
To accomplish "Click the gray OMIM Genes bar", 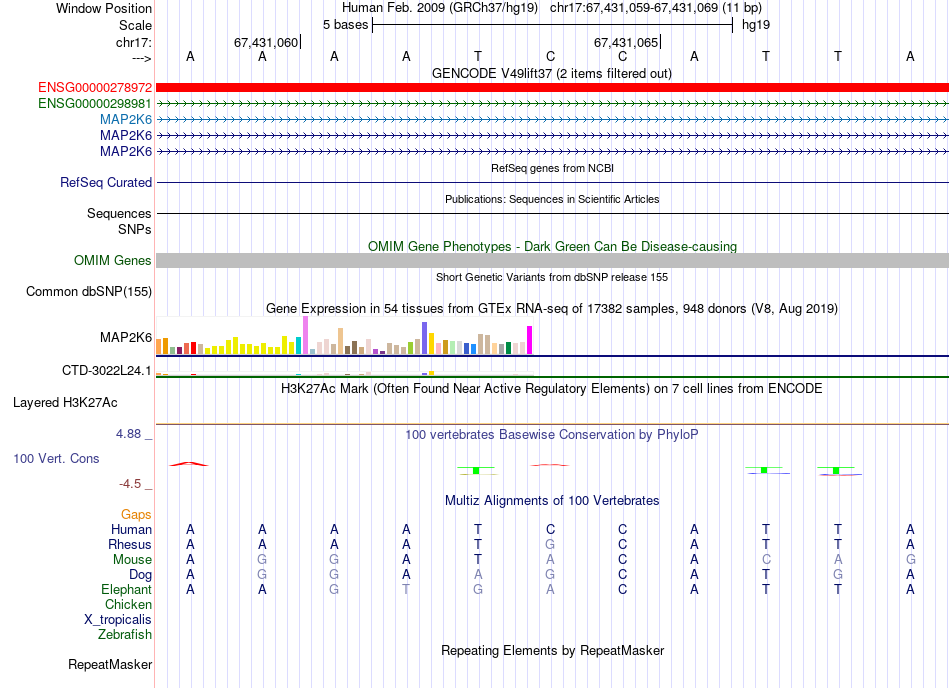I will coord(552,260).
